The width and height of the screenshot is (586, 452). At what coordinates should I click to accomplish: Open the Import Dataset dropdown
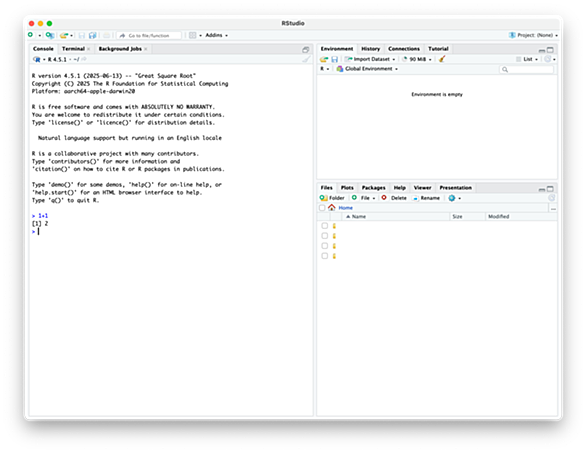click(370, 59)
